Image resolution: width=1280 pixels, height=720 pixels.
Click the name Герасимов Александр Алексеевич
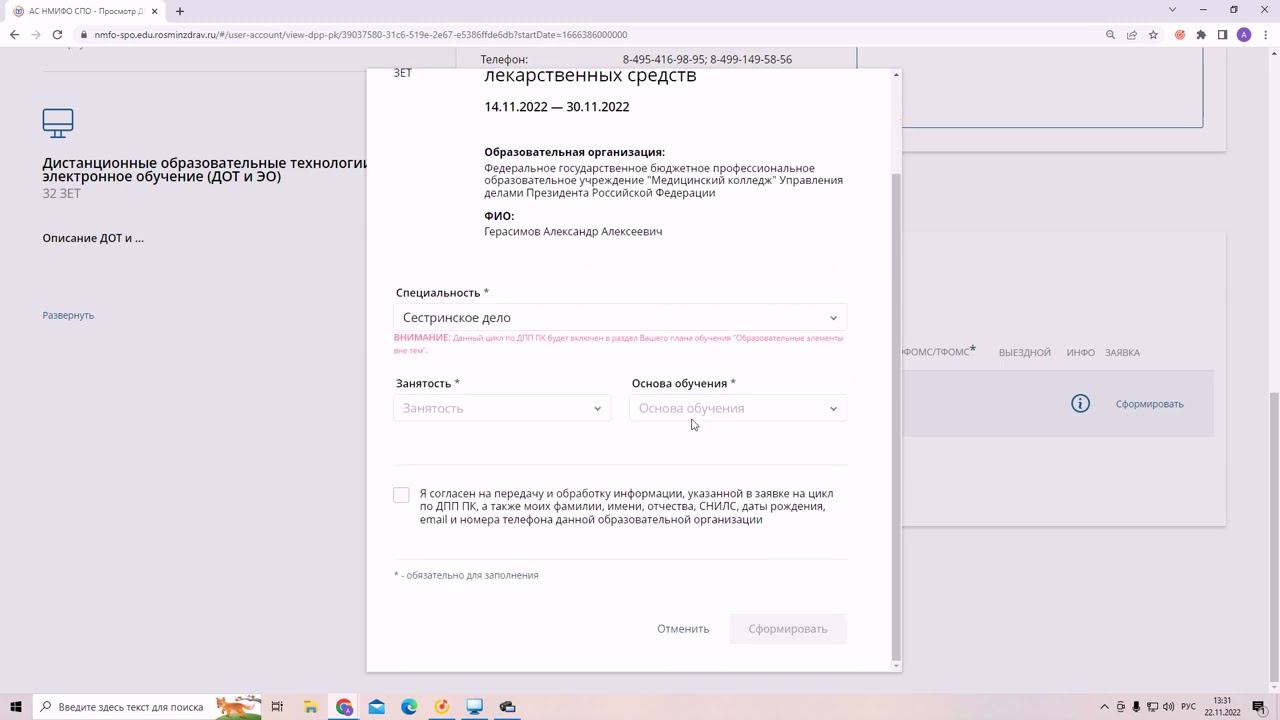573,232
